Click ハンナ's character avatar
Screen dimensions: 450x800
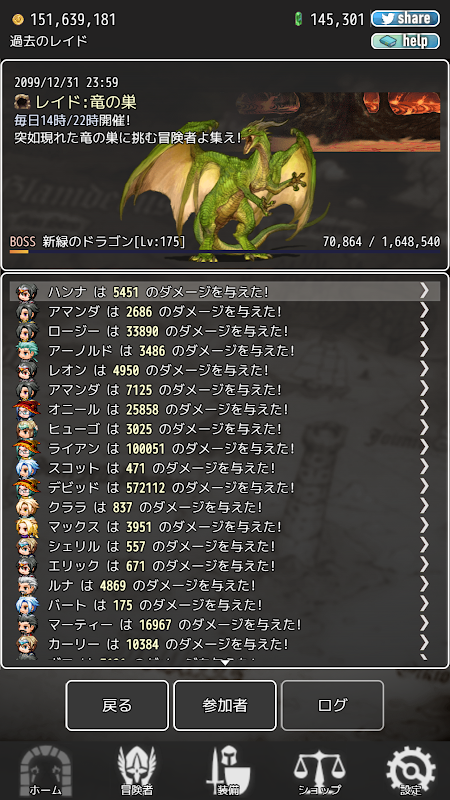point(27,292)
